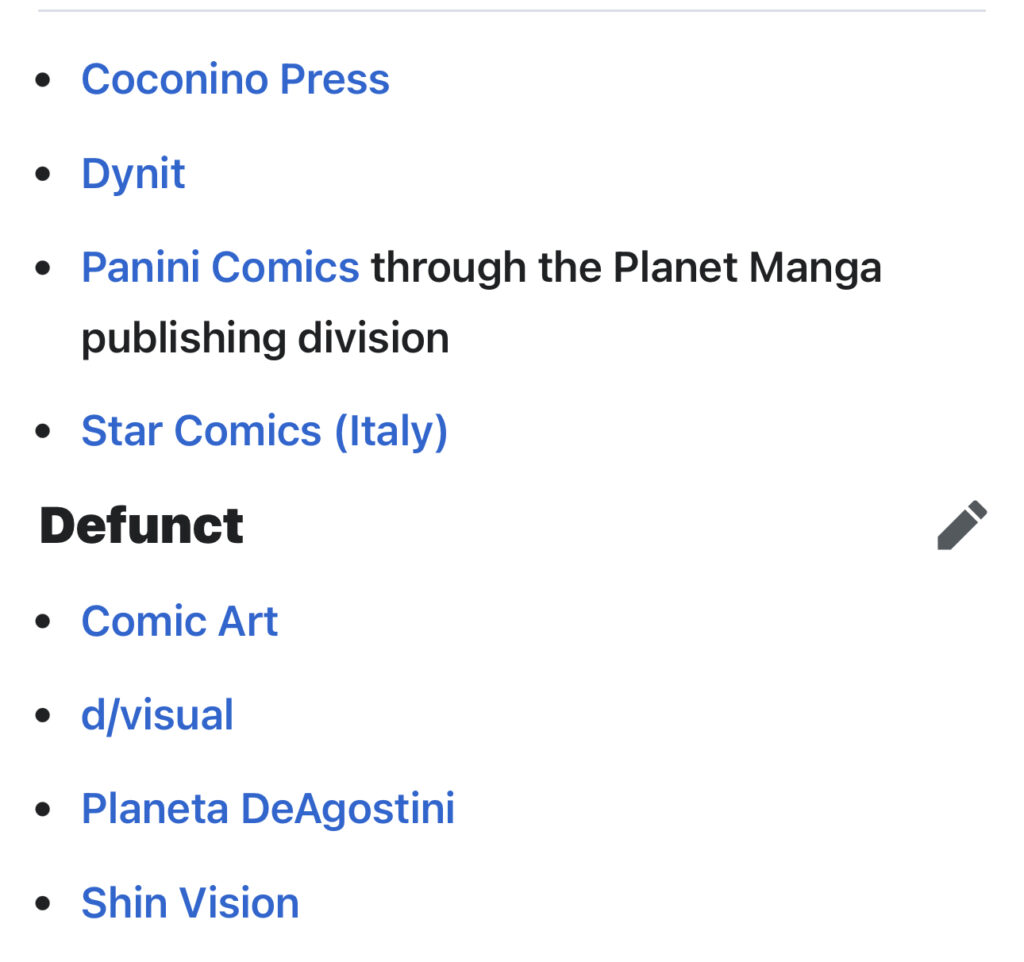The width and height of the screenshot is (1024, 962).
Task: Open the Panini Comics article link
Action: coord(220,268)
